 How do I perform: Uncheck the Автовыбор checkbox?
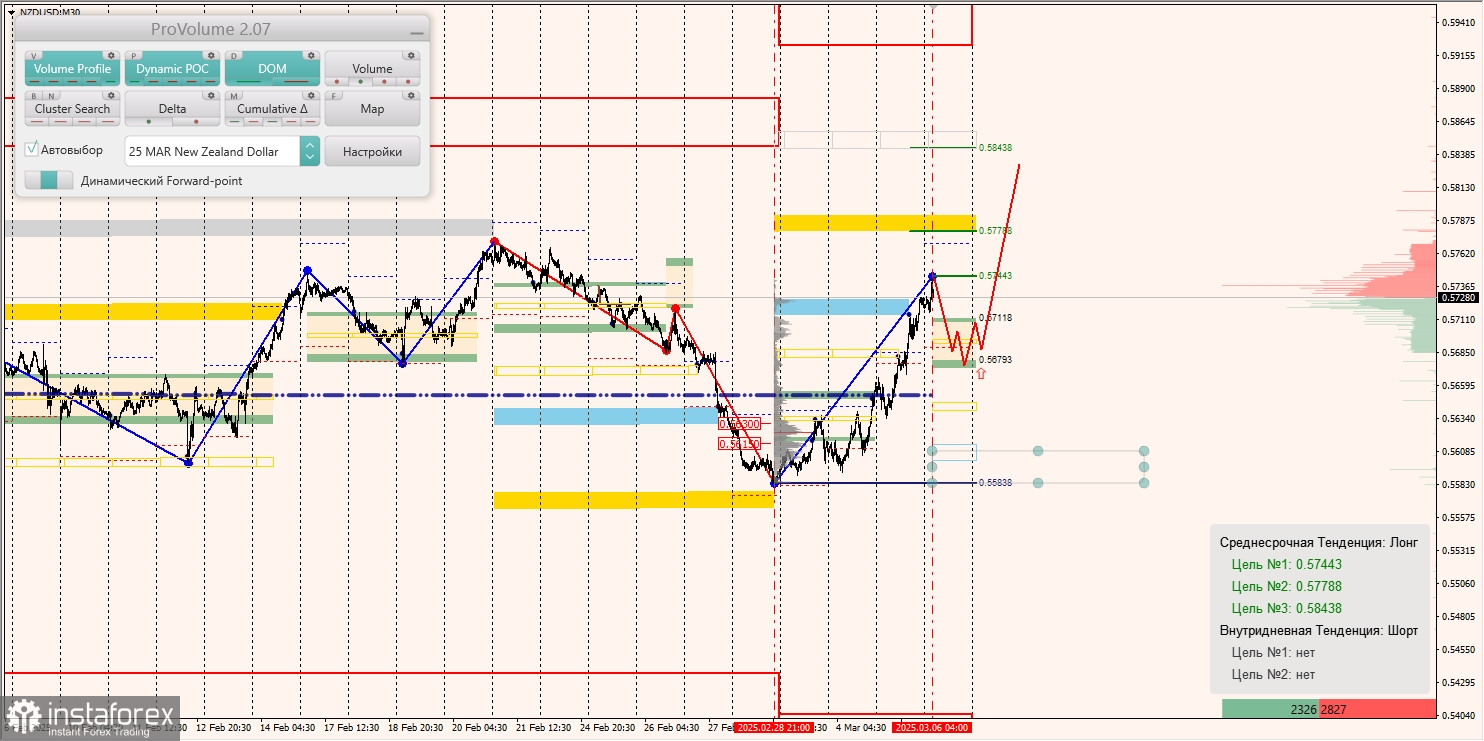point(32,149)
